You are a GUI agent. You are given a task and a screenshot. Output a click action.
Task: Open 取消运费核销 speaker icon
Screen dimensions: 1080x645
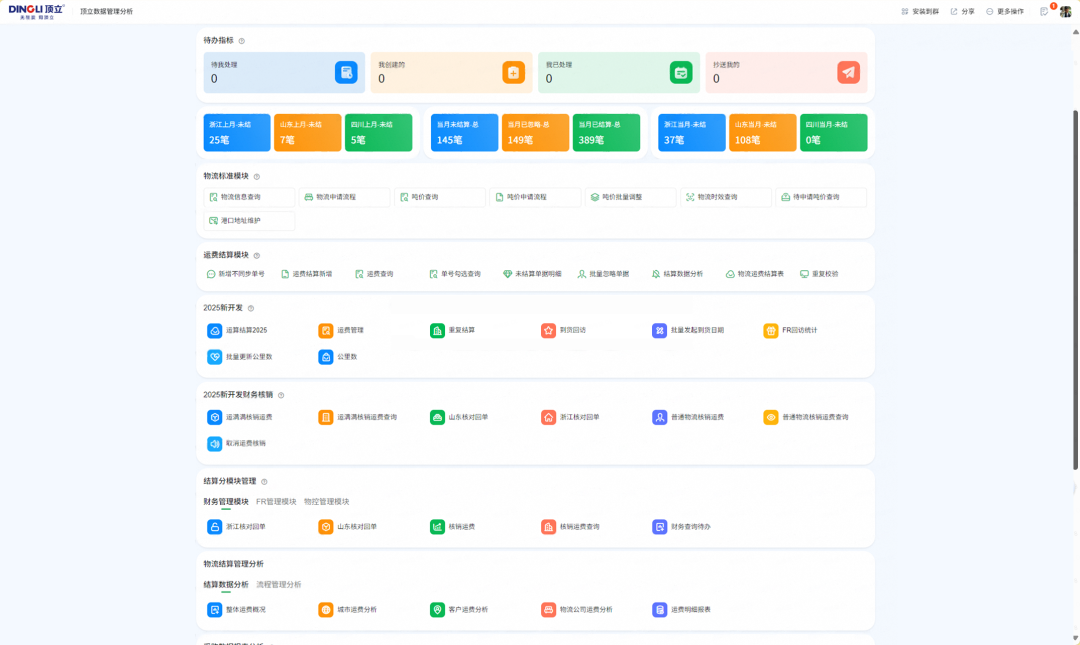[214, 443]
